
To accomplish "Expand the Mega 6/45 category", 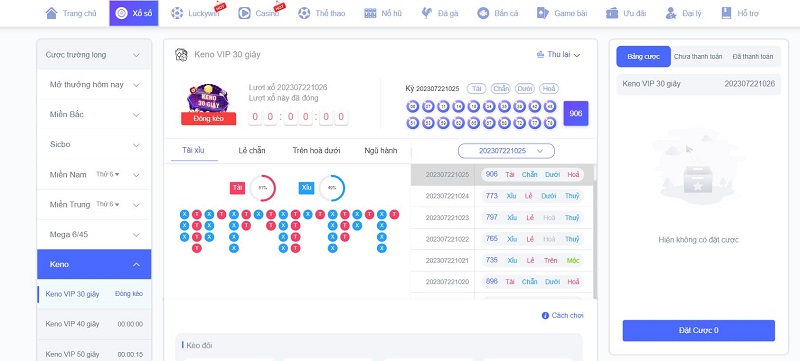I will coord(94,235).
